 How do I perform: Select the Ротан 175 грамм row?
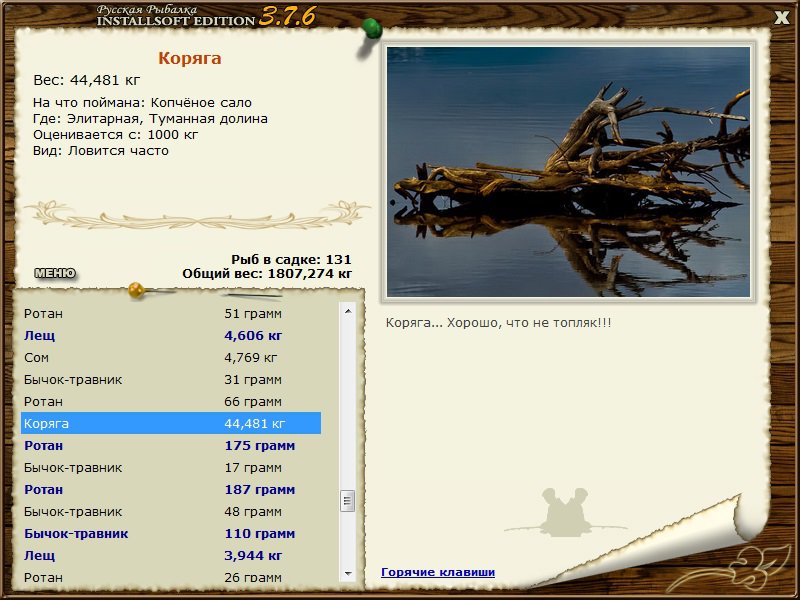tap(171, 445)
